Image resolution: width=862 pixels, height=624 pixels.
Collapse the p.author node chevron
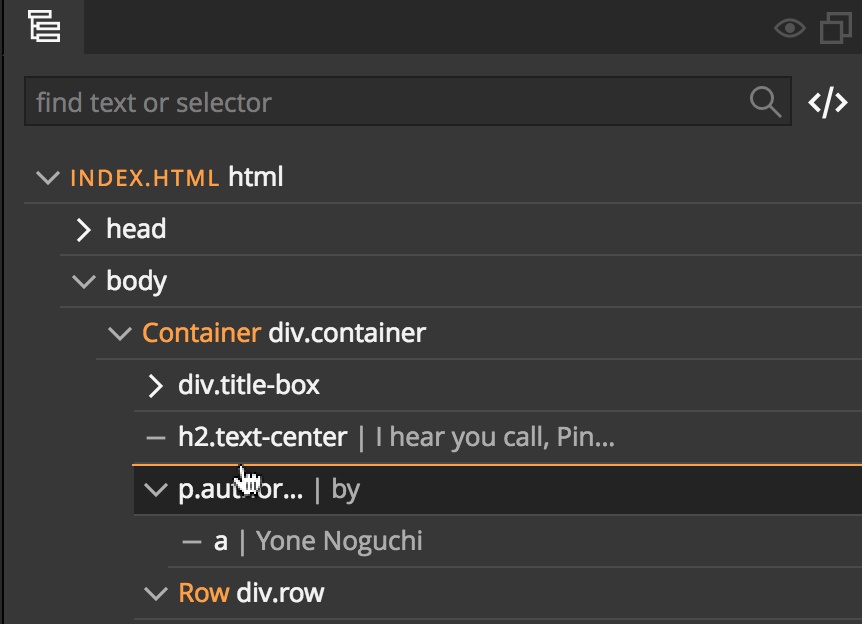click(156, 490)
